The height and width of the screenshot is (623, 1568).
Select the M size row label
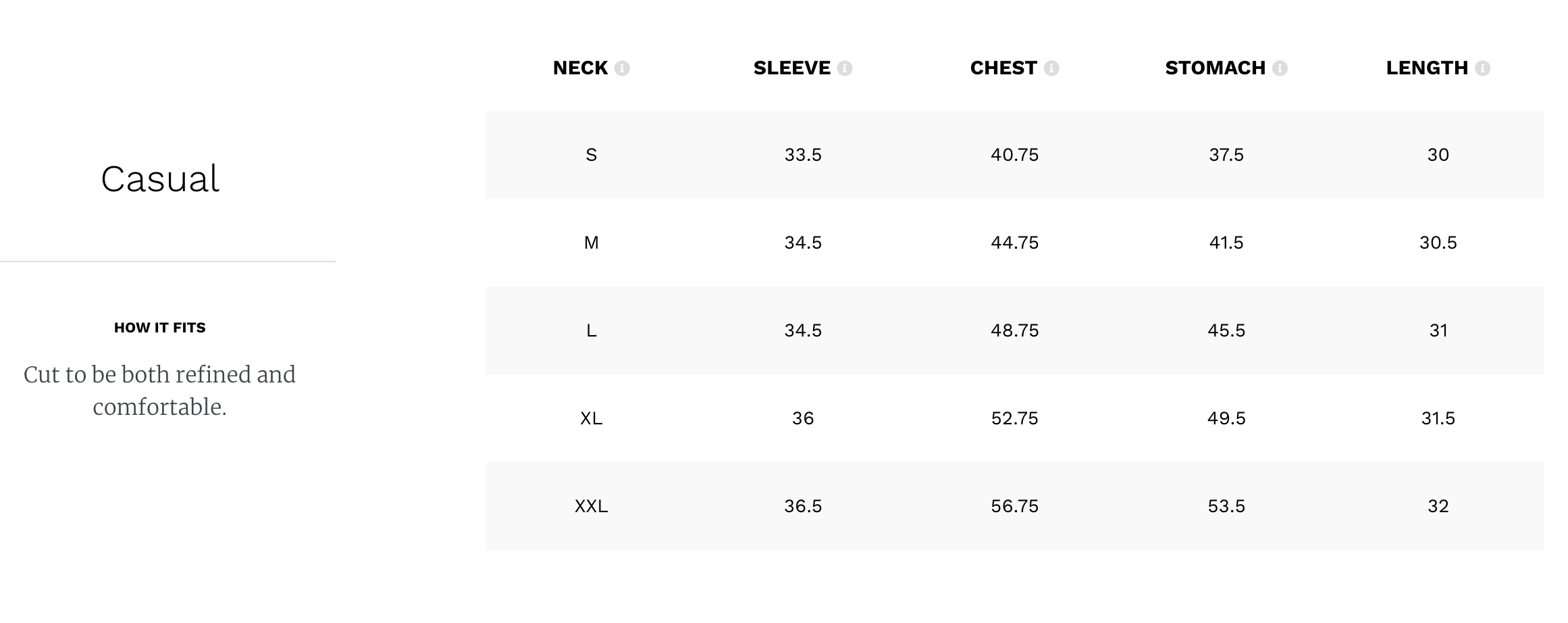591,243
